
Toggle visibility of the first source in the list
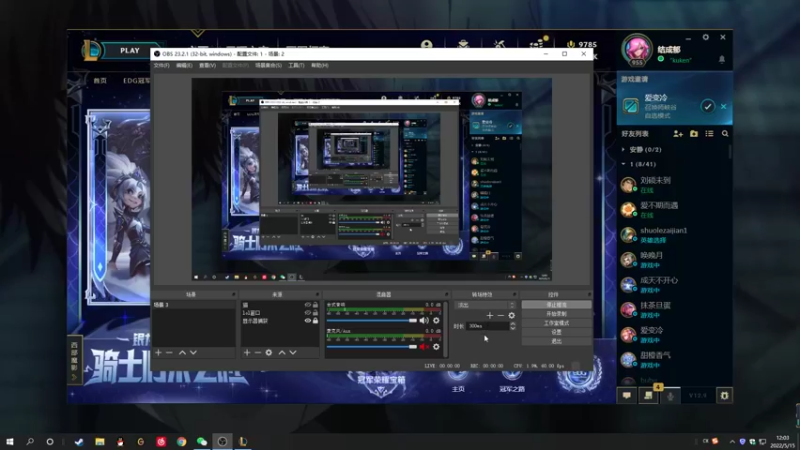pyautogui.click(x=308, y=305)
